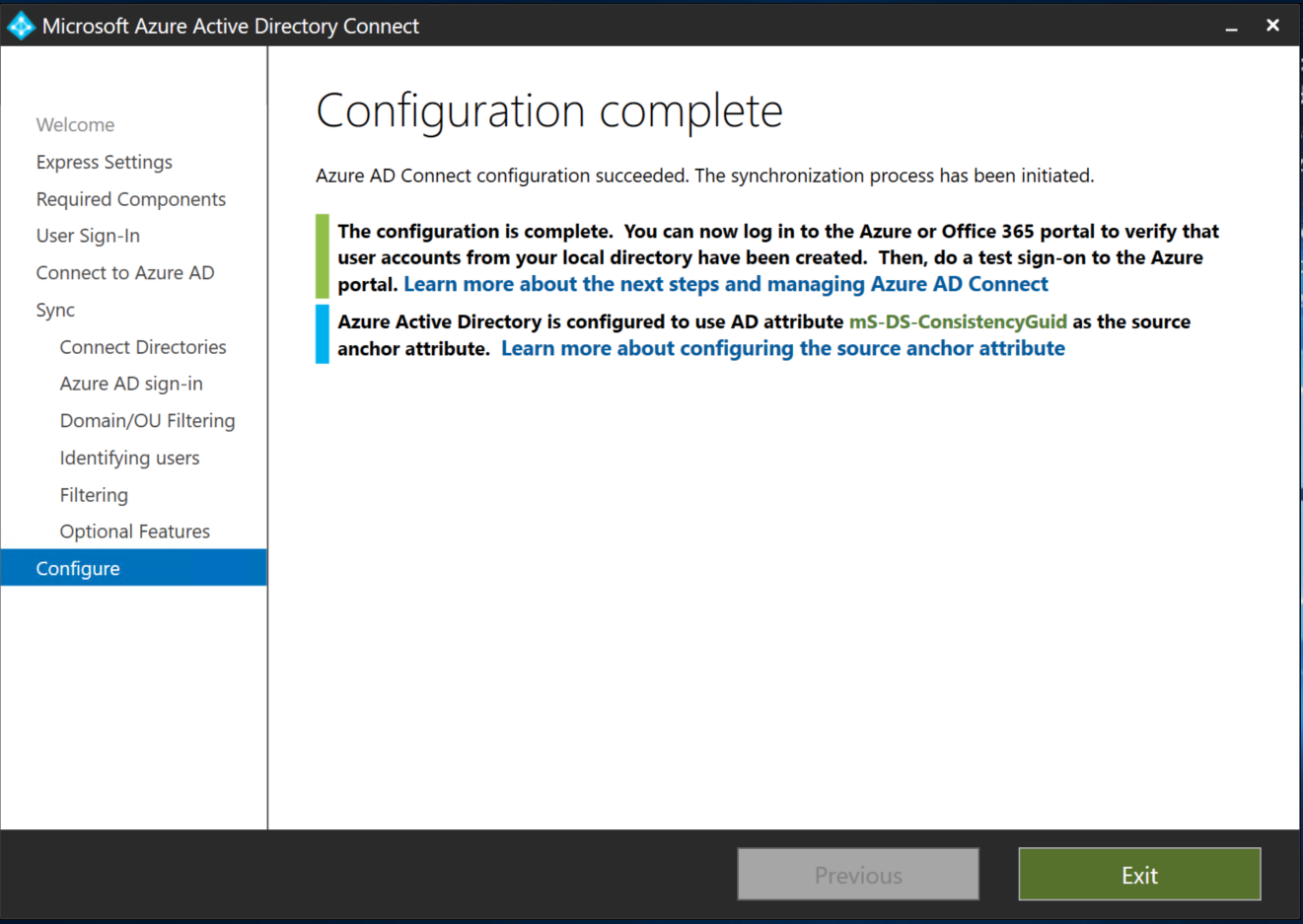Image resolution: width=1303 pixels, height=924 pixels.
Task: Click the Configuration complete heading
Action: coord(549,110)
